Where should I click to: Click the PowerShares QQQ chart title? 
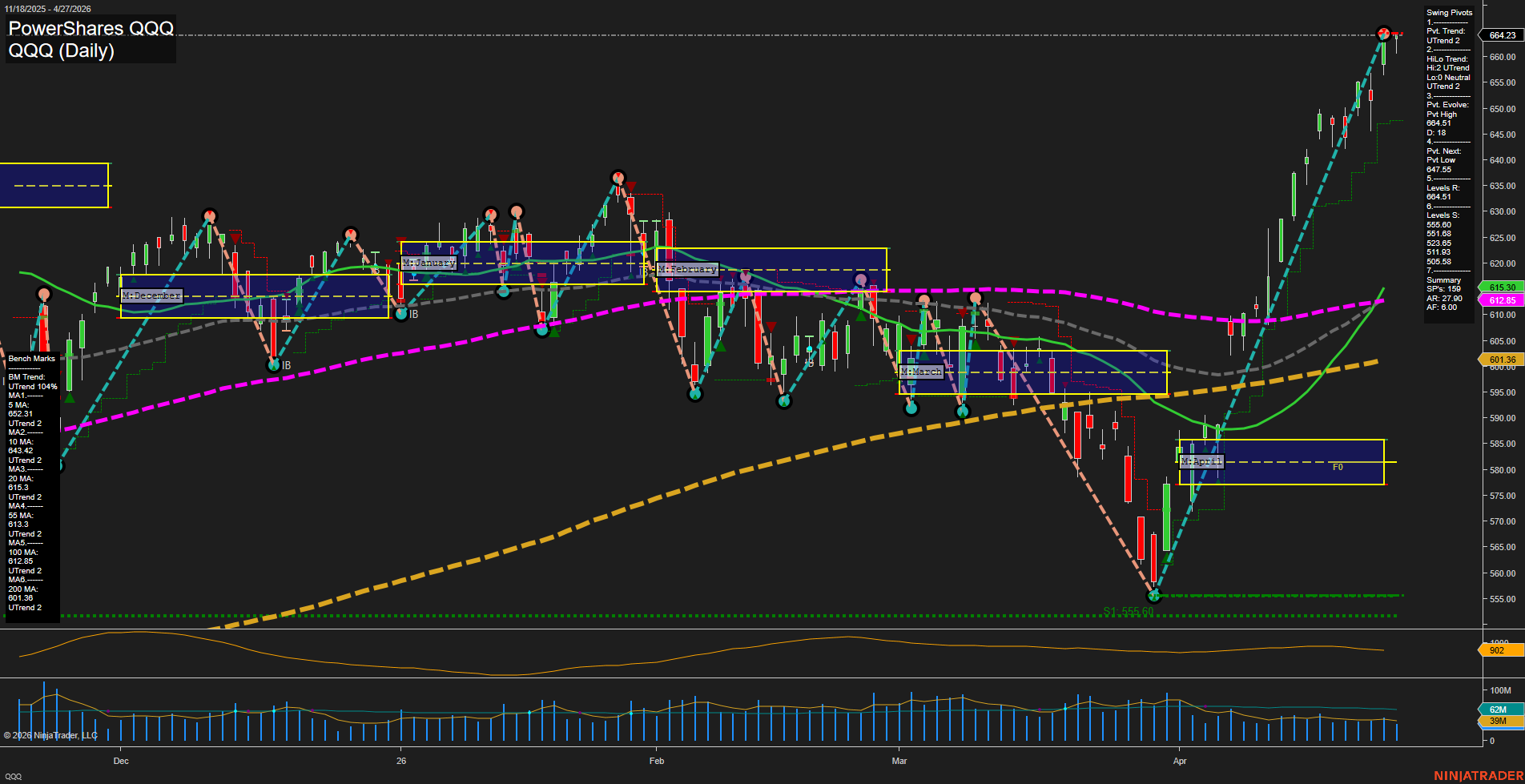pyautogui.click(x=91, y=29)
